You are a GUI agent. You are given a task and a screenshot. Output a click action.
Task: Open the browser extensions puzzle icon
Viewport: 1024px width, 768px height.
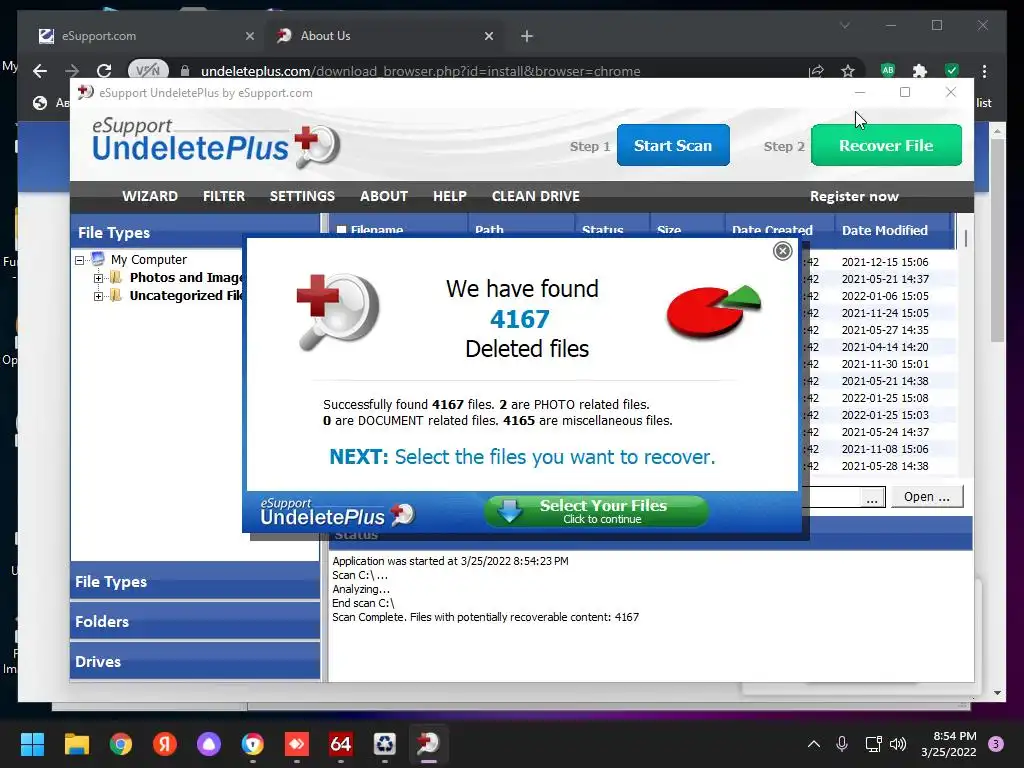click(x=920, y=71)
